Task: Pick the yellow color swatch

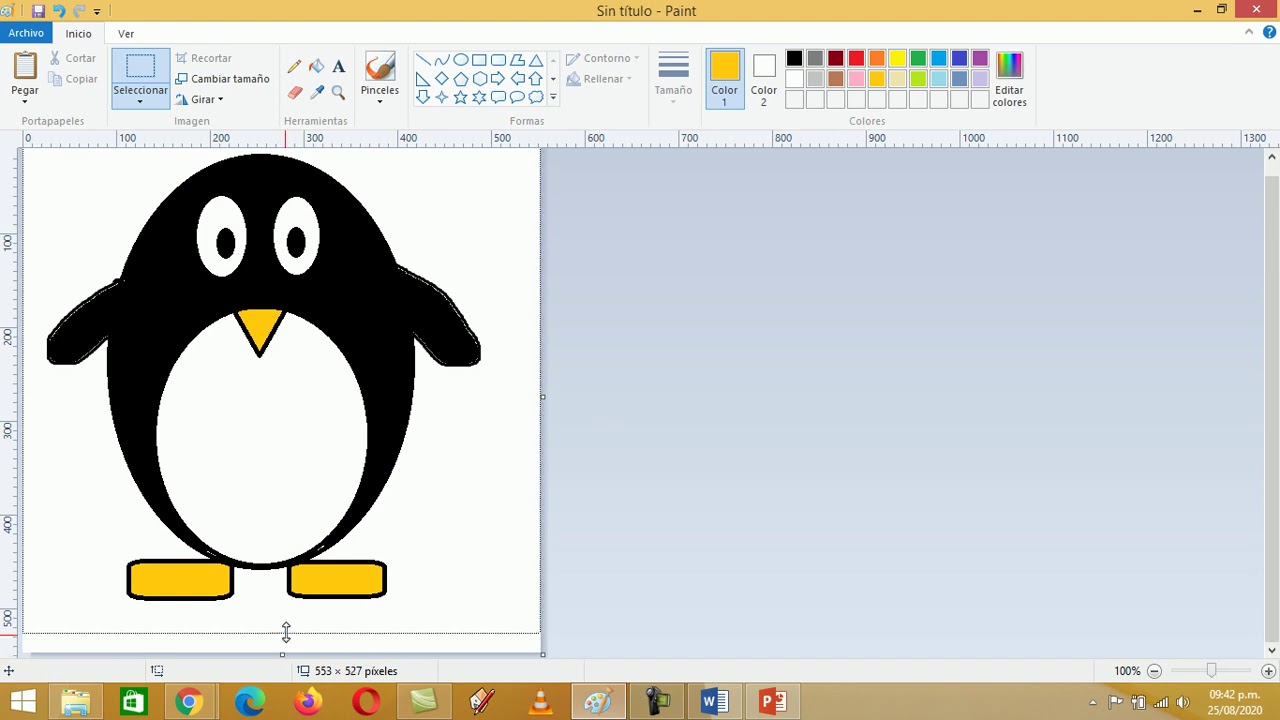Action: click(x=897, y=59)
